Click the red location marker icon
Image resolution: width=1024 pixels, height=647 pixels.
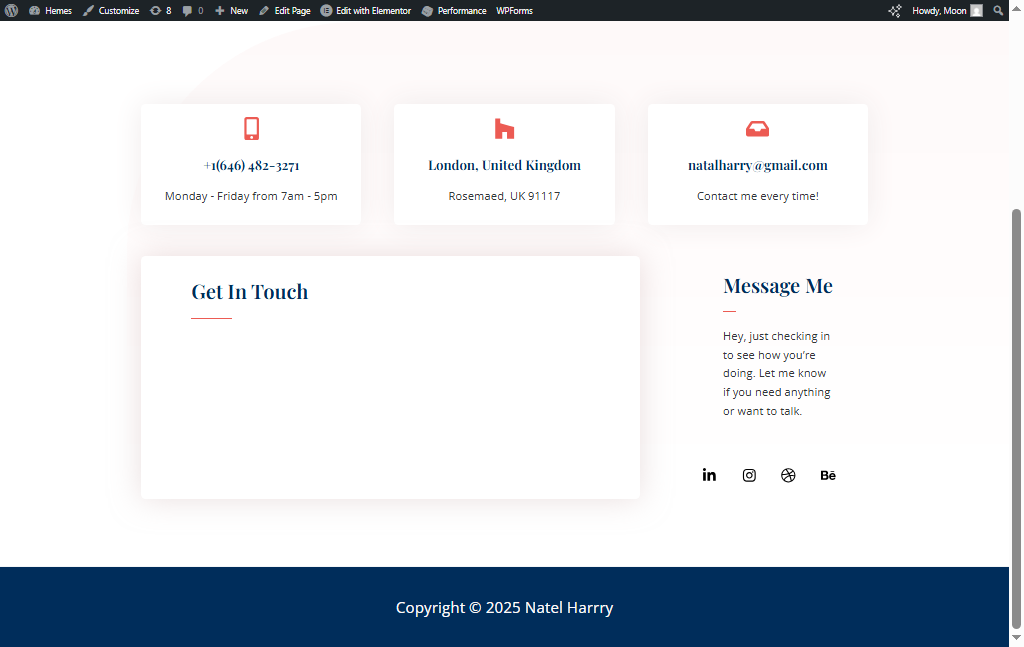pos(504,128)
